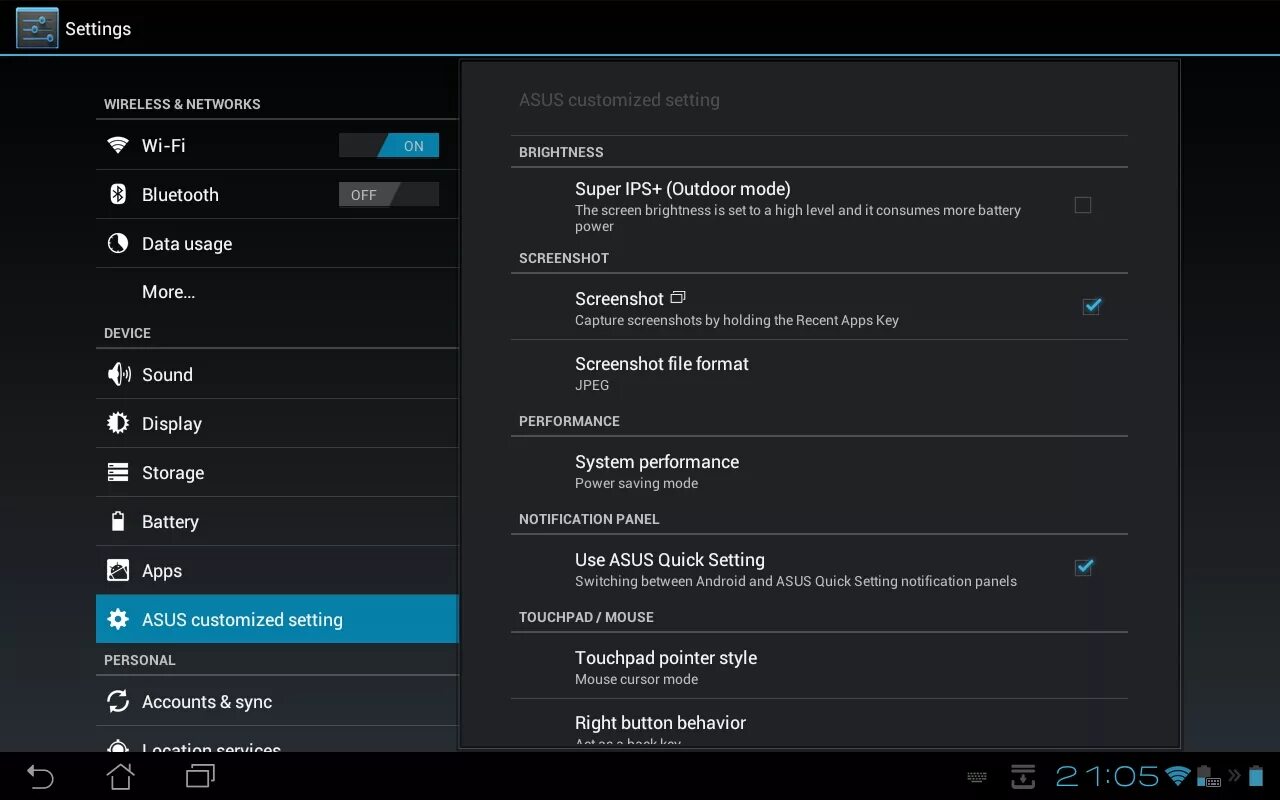1280x800 pixels.
Task: Open Right button behavior chooser
Action: 819,724
